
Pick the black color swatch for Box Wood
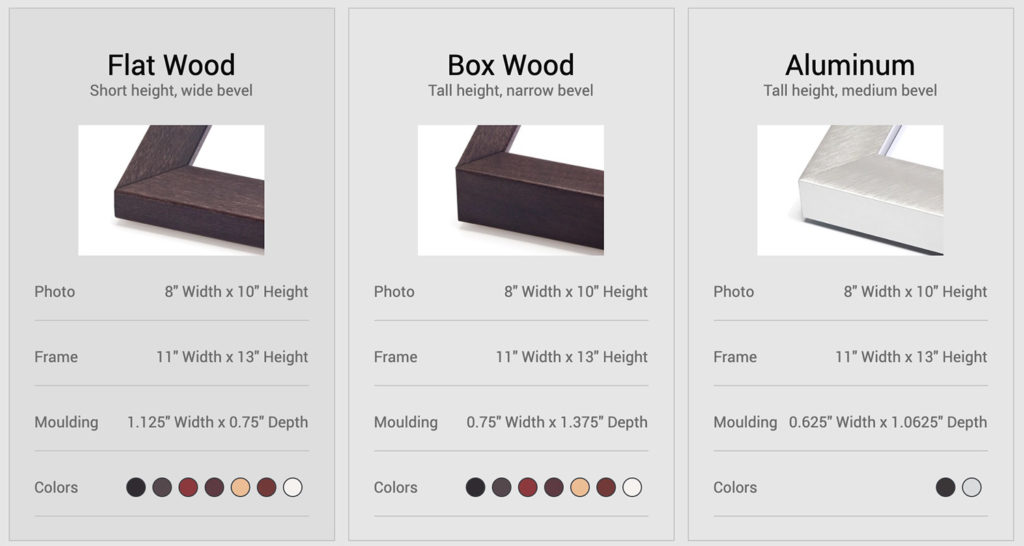(x=475, y=487)
